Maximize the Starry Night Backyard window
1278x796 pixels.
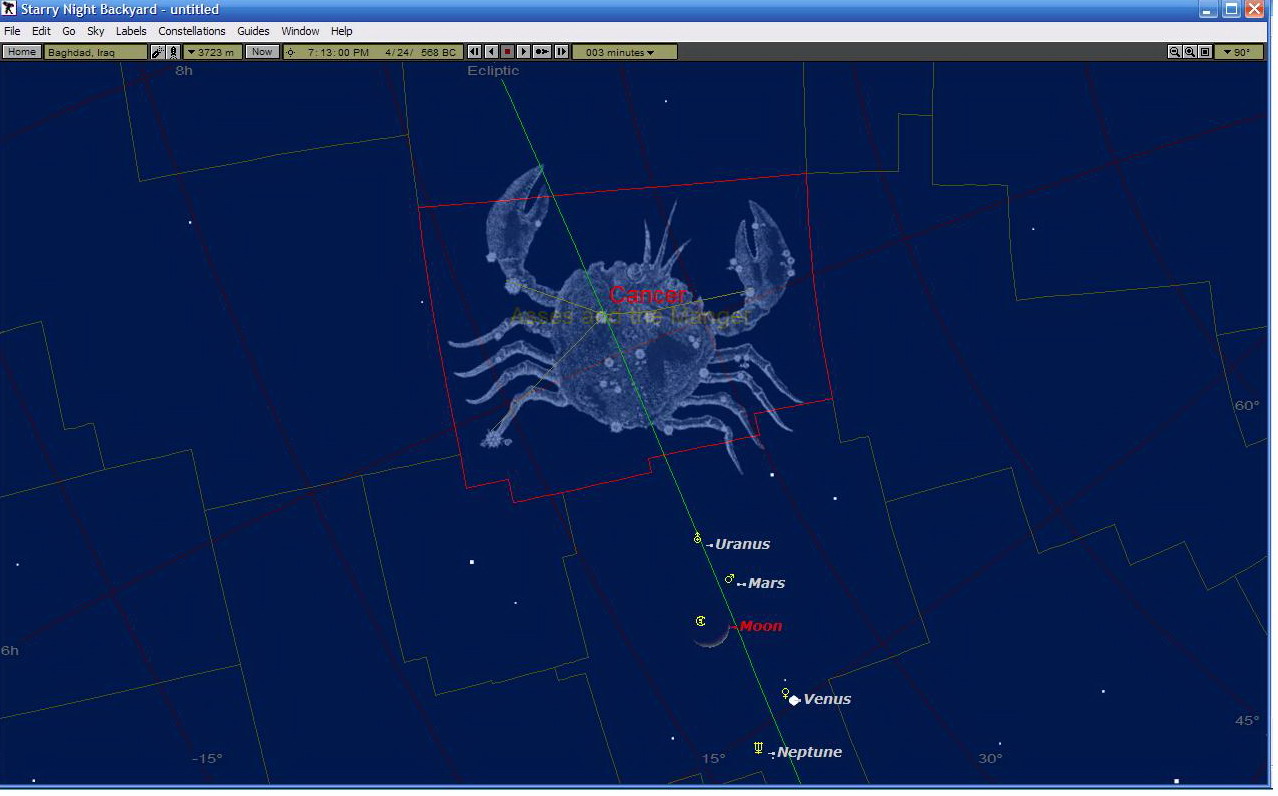point(1232,9)
